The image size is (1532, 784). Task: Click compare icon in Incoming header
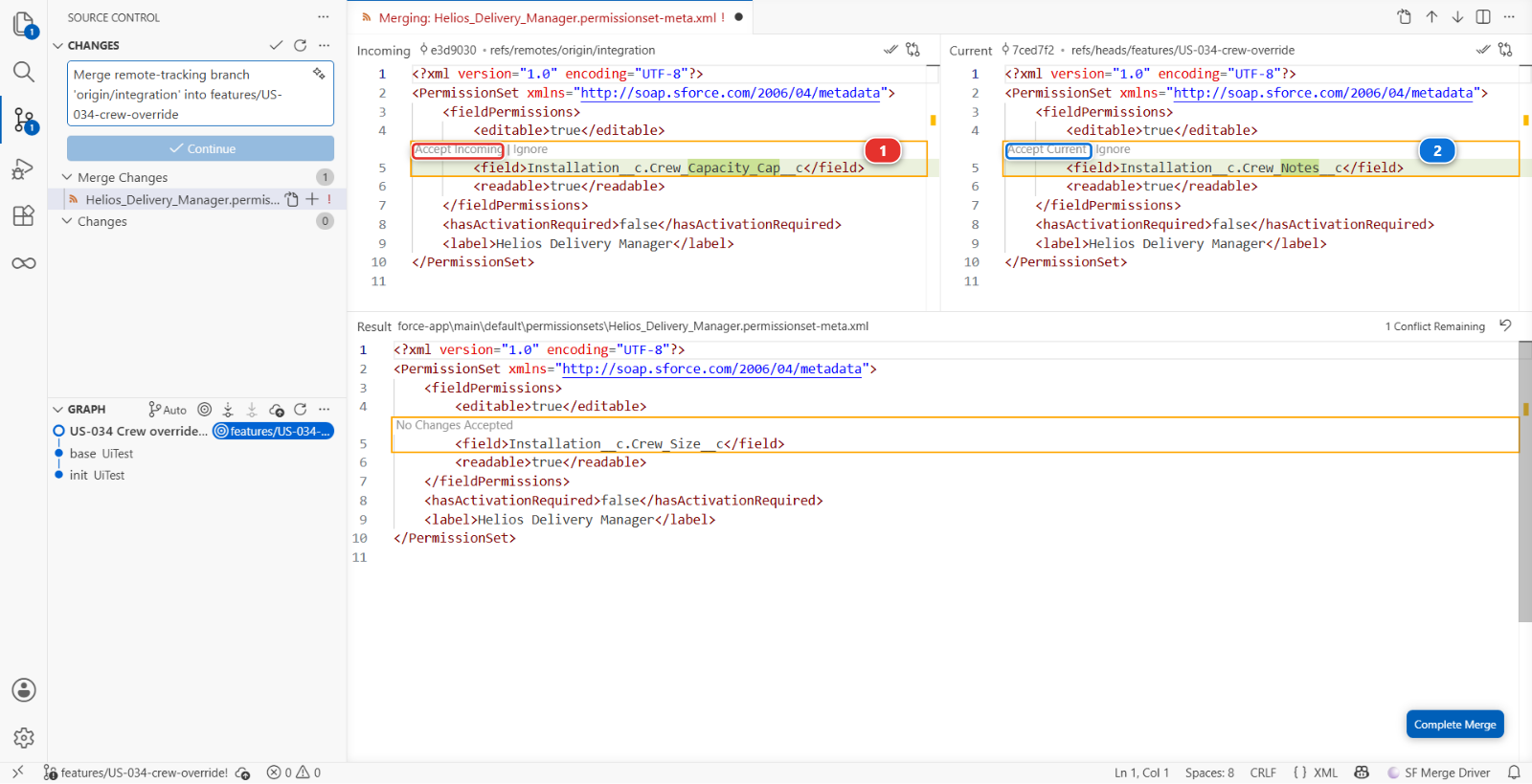click(x=912, y=50)
